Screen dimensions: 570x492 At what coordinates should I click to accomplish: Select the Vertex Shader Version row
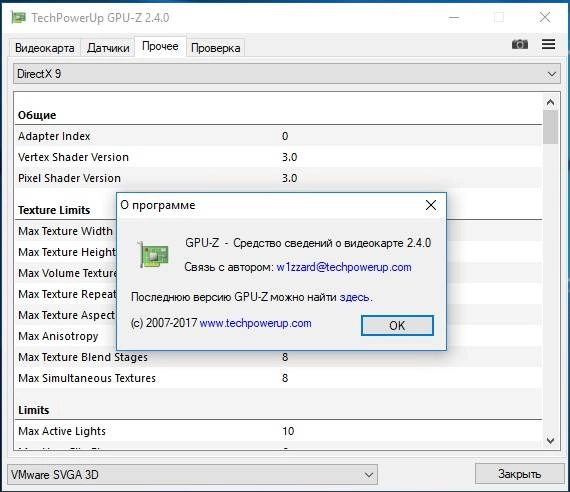pos(278,157)
